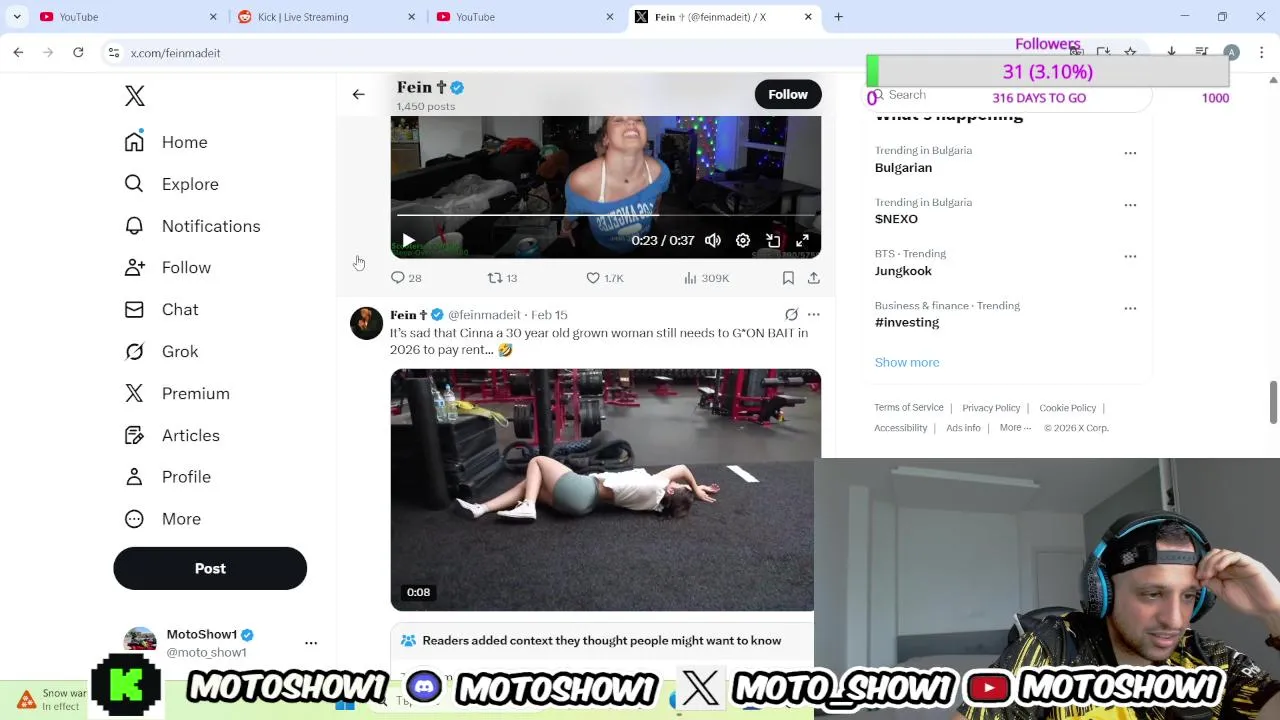Play the paused video
This screenshot has width=1280, height=720.
pos(408,241)
